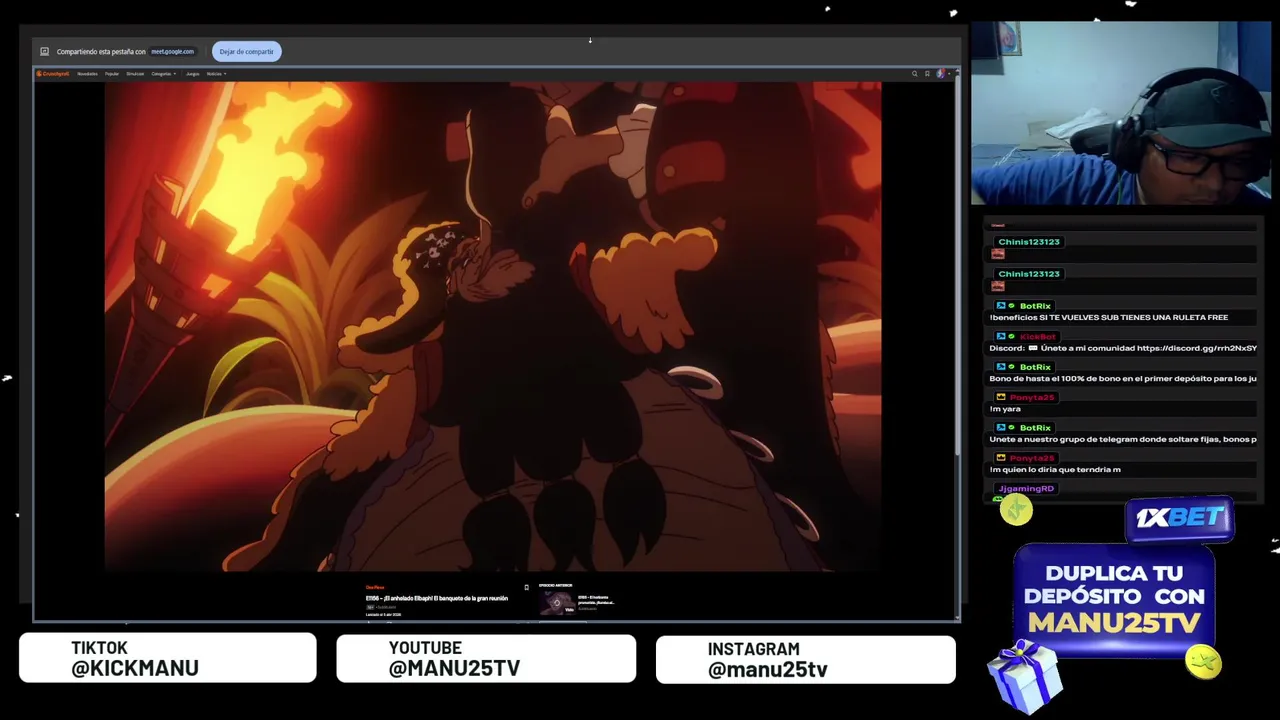Click the blue gift box icon
Viewport: 1280px width, 720px height.
1025,678
